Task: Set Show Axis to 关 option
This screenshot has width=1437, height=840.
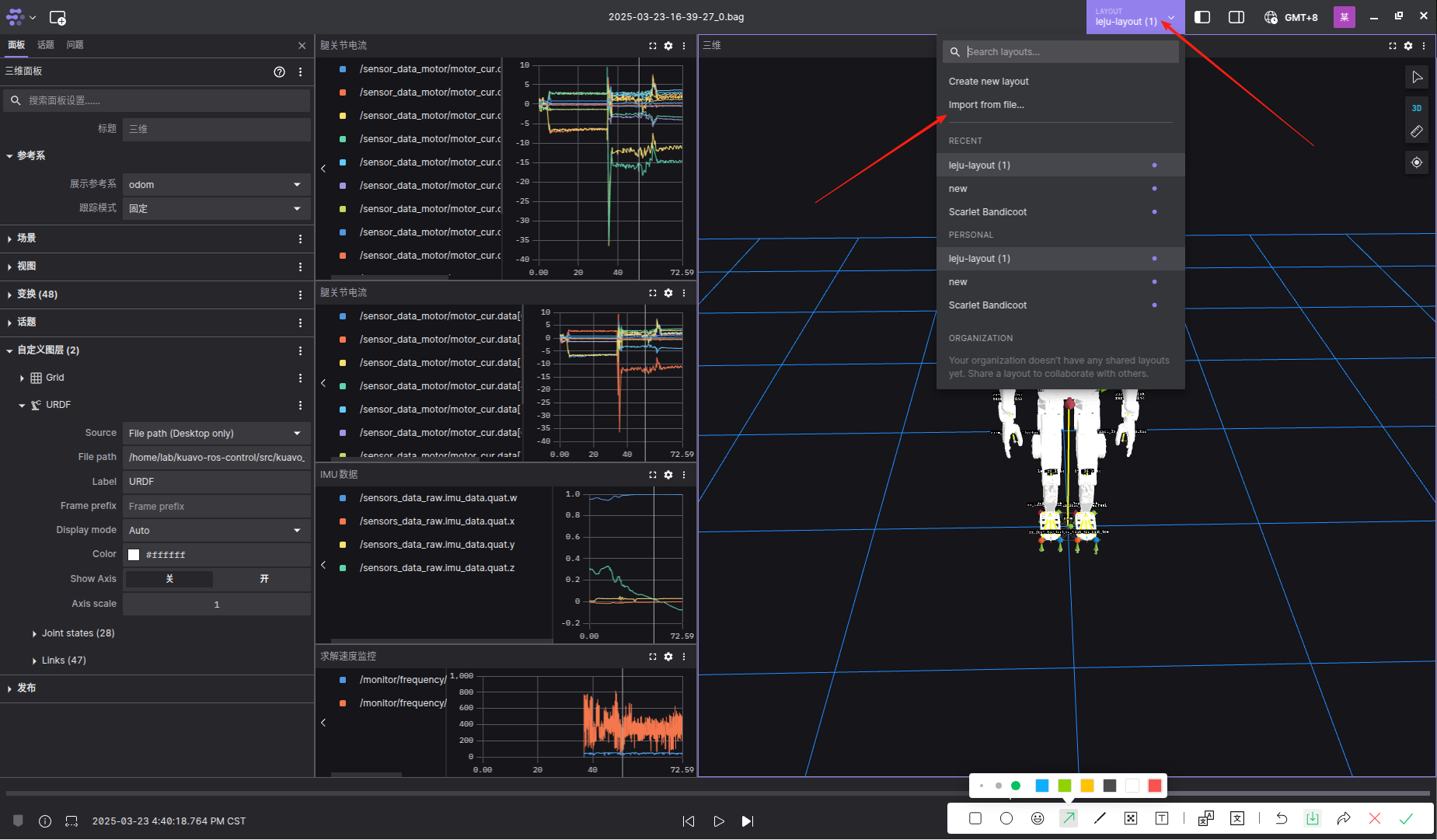Action: [169, 579]
